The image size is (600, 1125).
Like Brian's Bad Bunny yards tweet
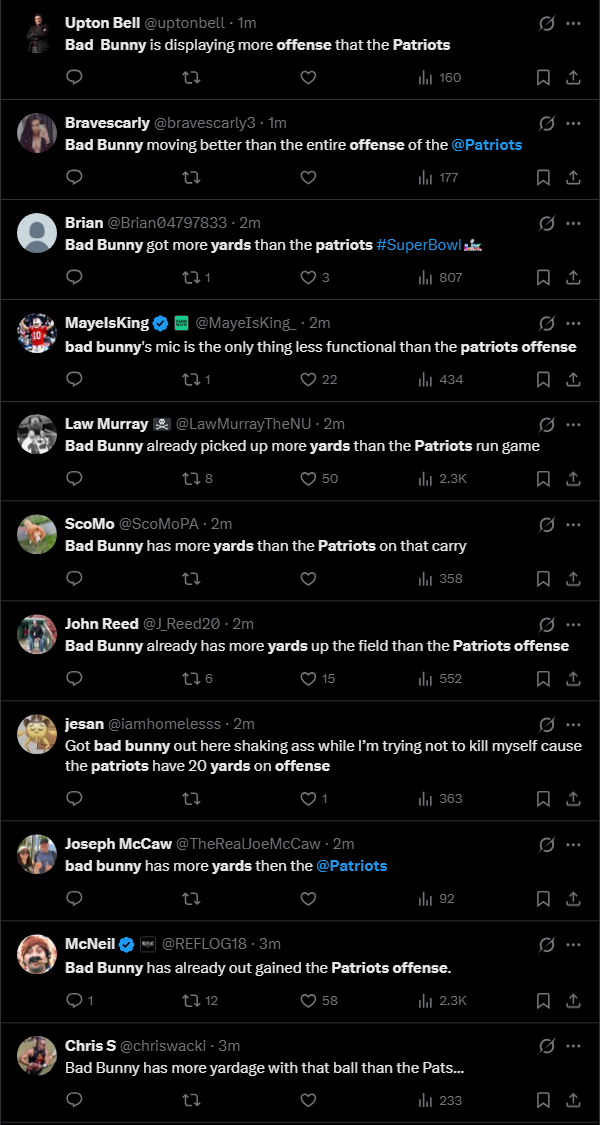point(308,277)
